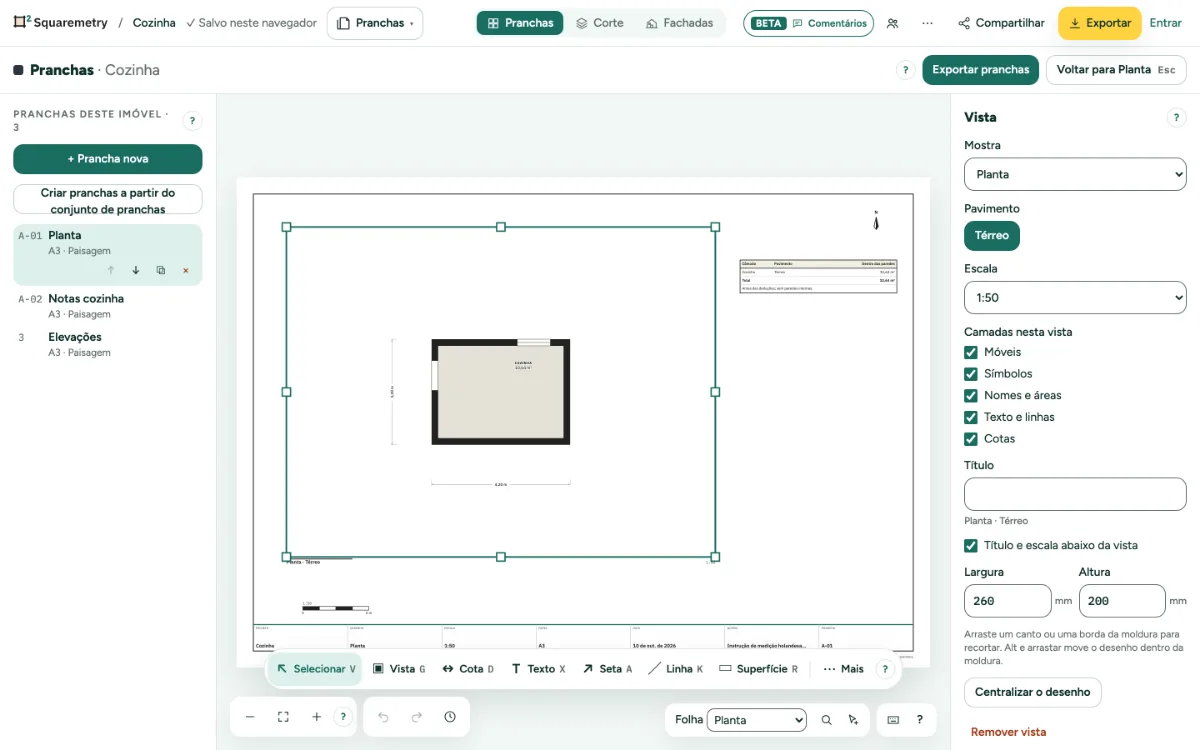This screenshot has height=750, width=1200.
Task: Select the Notas cozinha sheet A-02
Action: 108,306
